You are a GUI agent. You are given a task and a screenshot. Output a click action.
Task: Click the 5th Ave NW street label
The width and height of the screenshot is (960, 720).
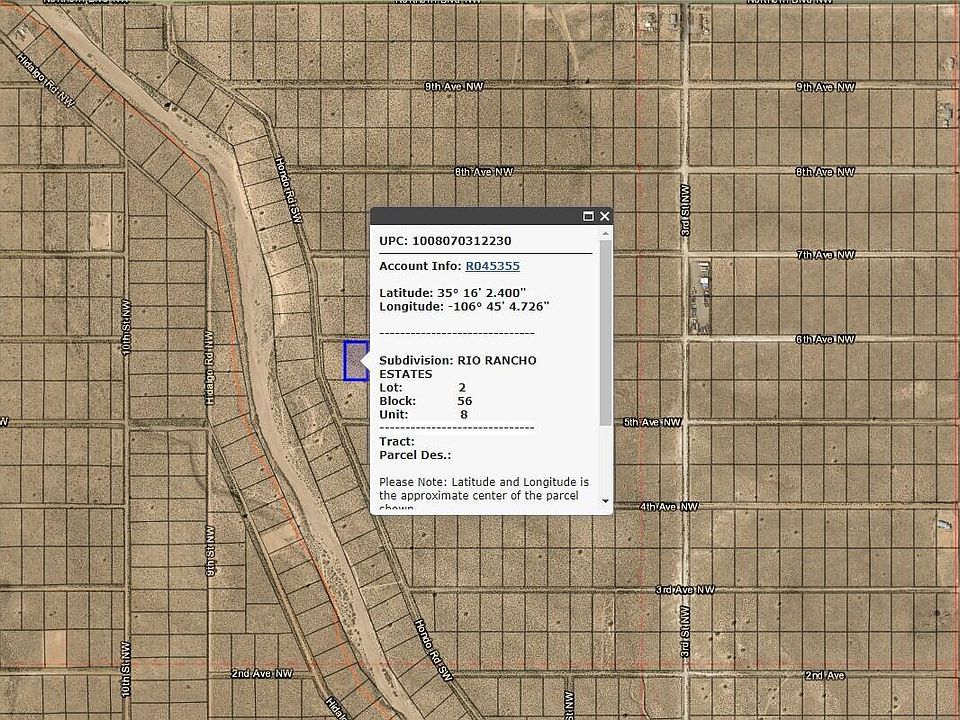click(x=652, y=423)
